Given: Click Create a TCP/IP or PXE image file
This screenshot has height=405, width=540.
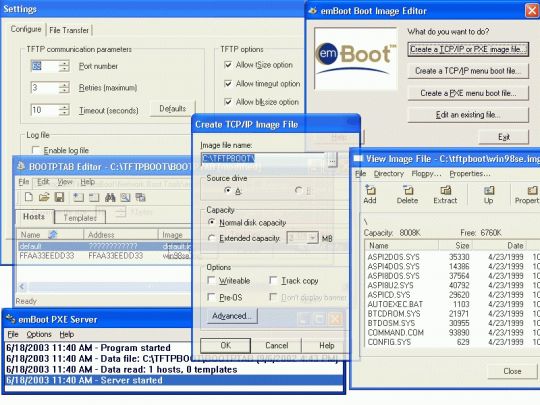Looking at the screenshot, I should coord(468,49).
